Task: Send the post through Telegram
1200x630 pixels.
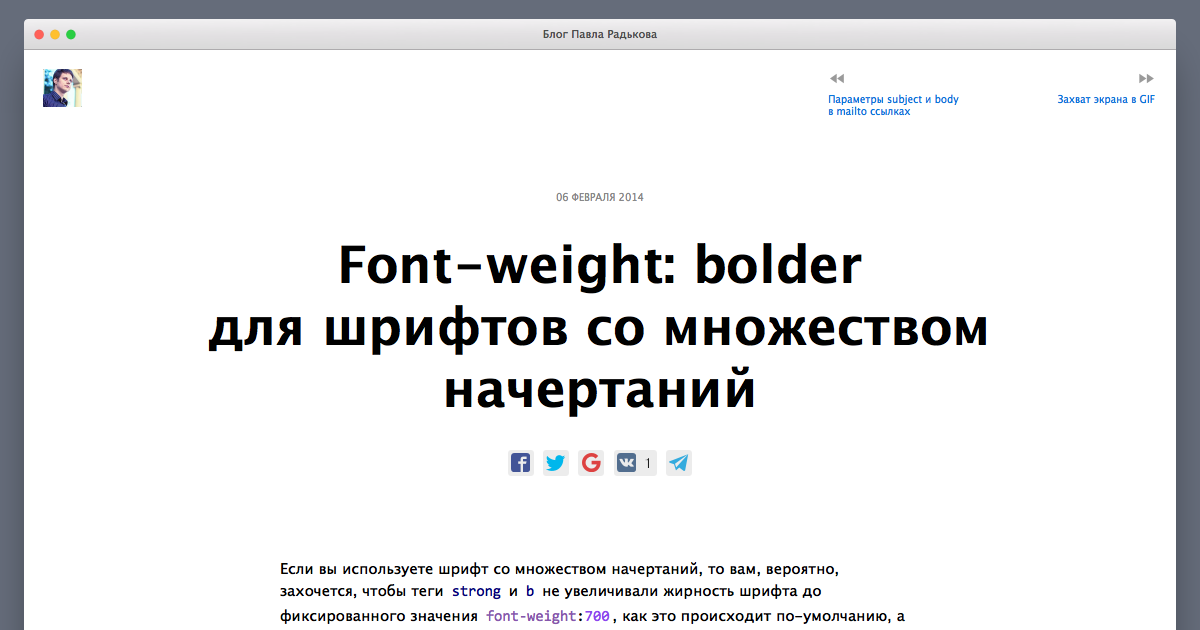Action: coord(678,462)
